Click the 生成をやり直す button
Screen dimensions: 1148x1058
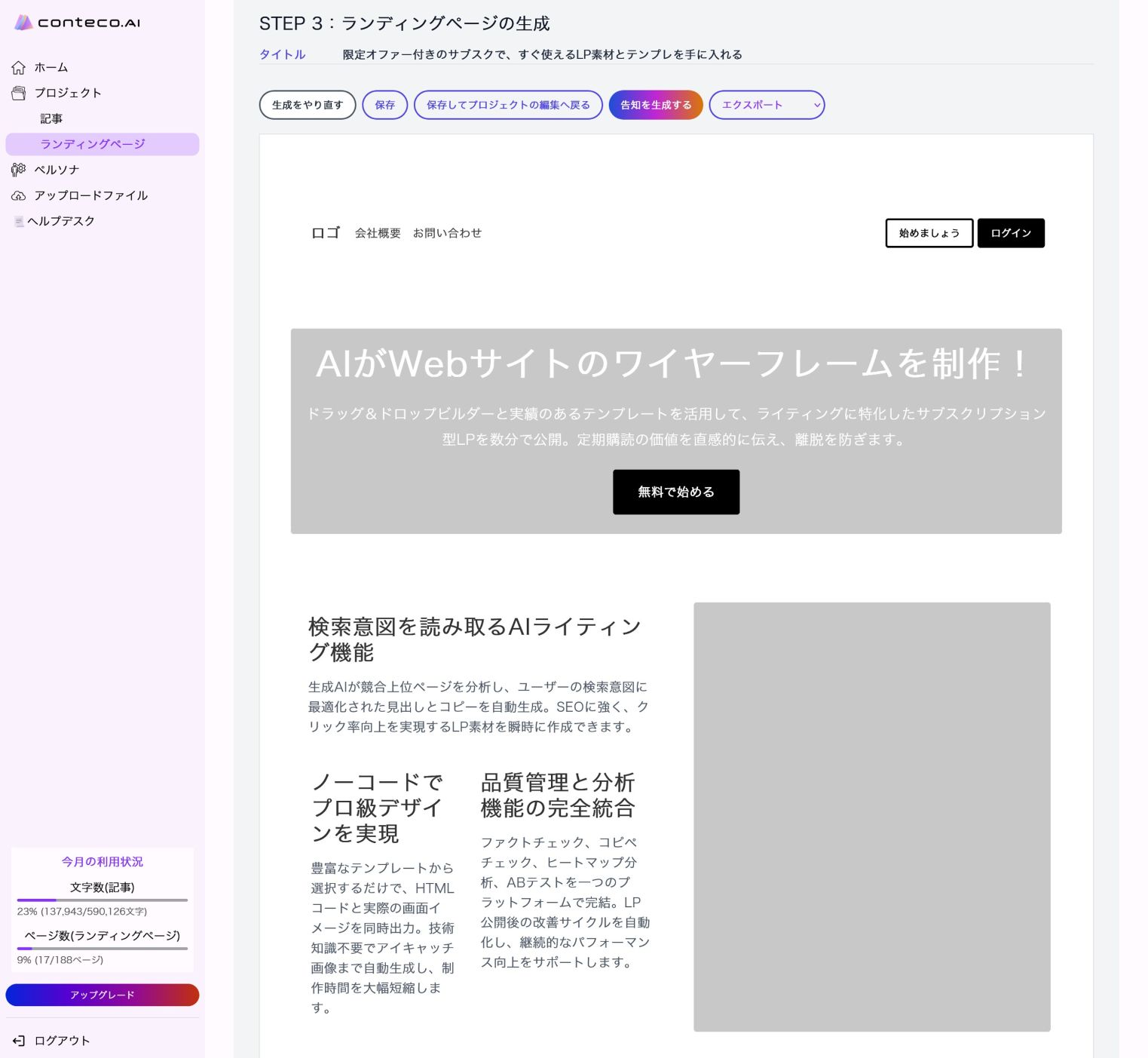(x=308, y=105)
